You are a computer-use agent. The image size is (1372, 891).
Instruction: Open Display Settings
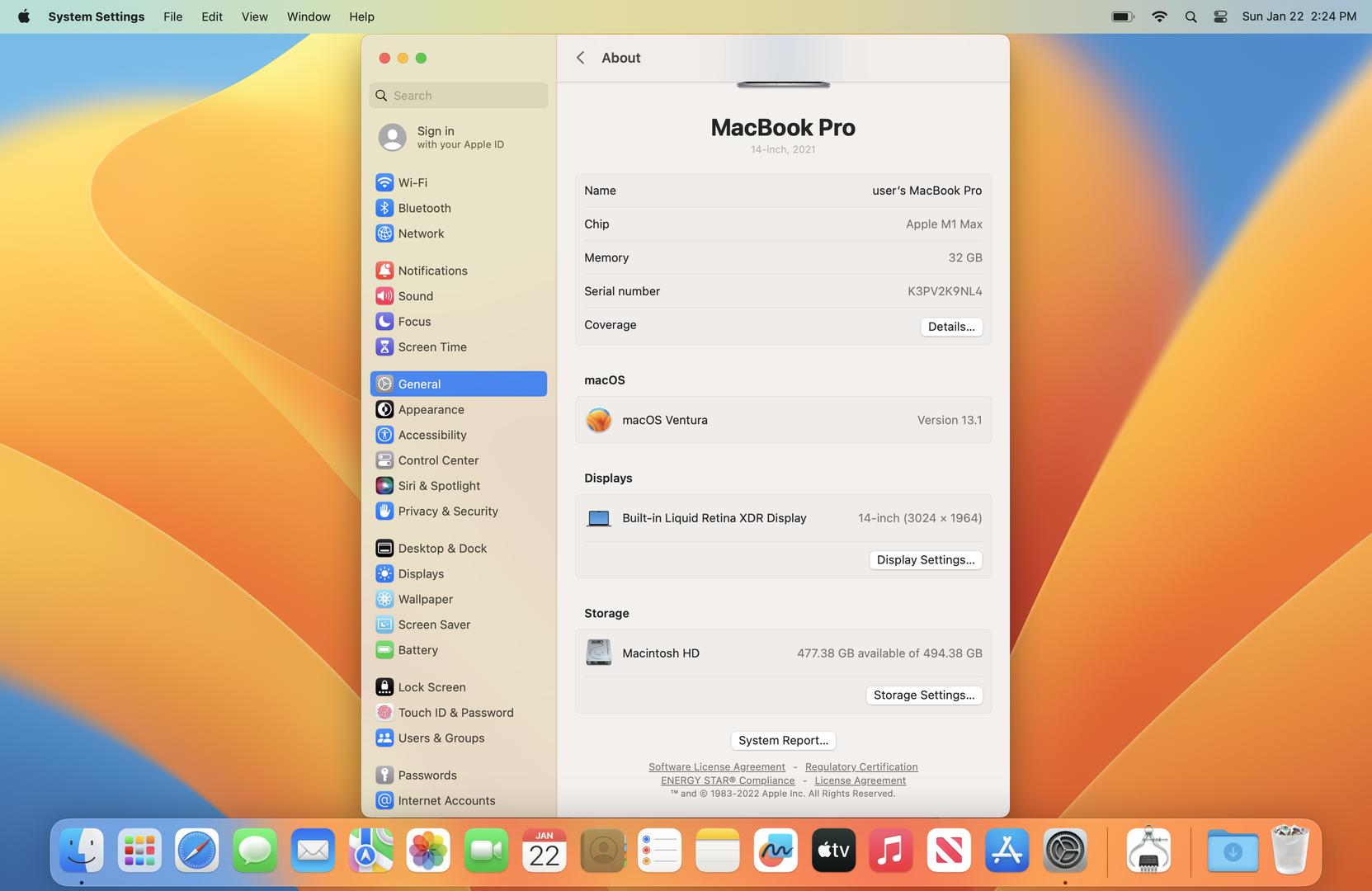[x=925, y=560]
